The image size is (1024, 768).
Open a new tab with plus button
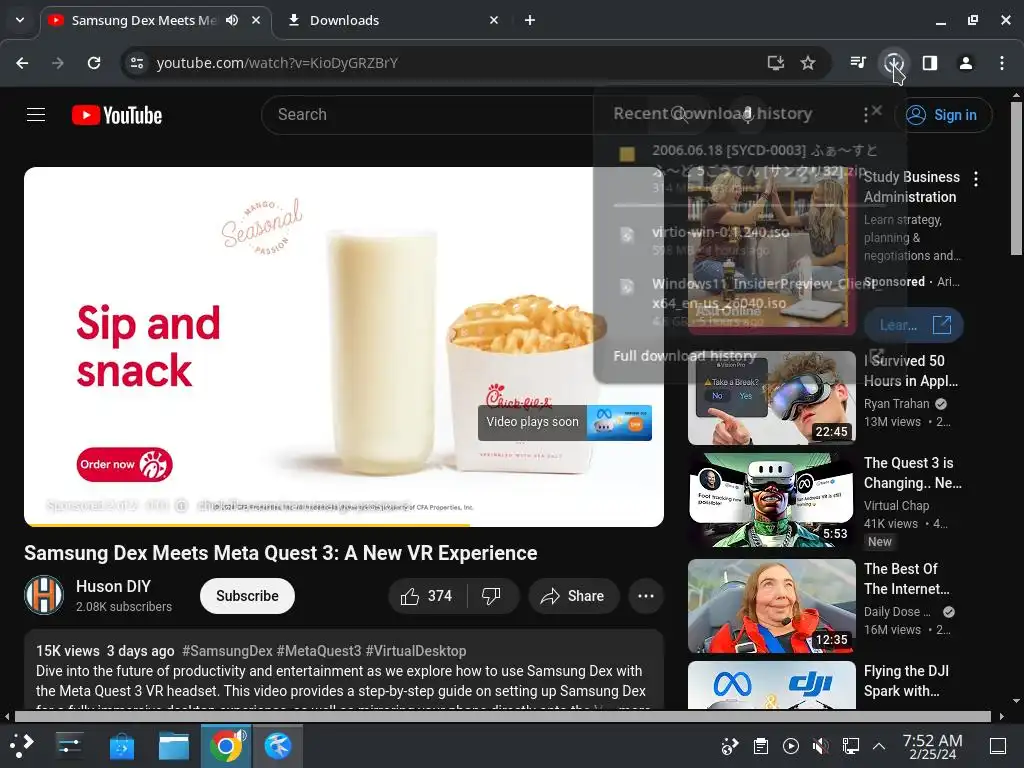click(x=530, y=20)
